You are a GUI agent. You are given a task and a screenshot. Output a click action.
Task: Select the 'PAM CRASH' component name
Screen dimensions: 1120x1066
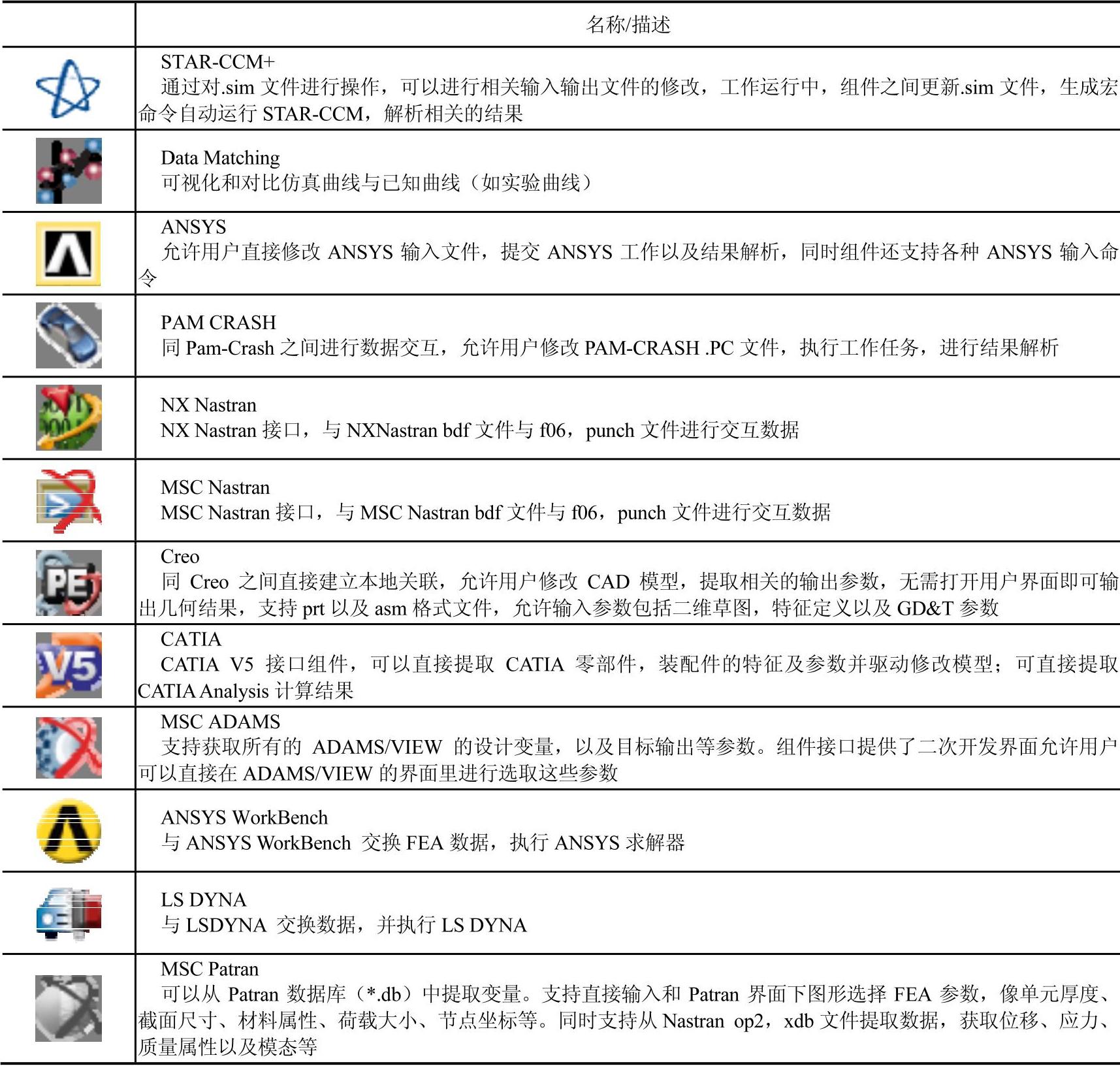click(x=218, y=323)
